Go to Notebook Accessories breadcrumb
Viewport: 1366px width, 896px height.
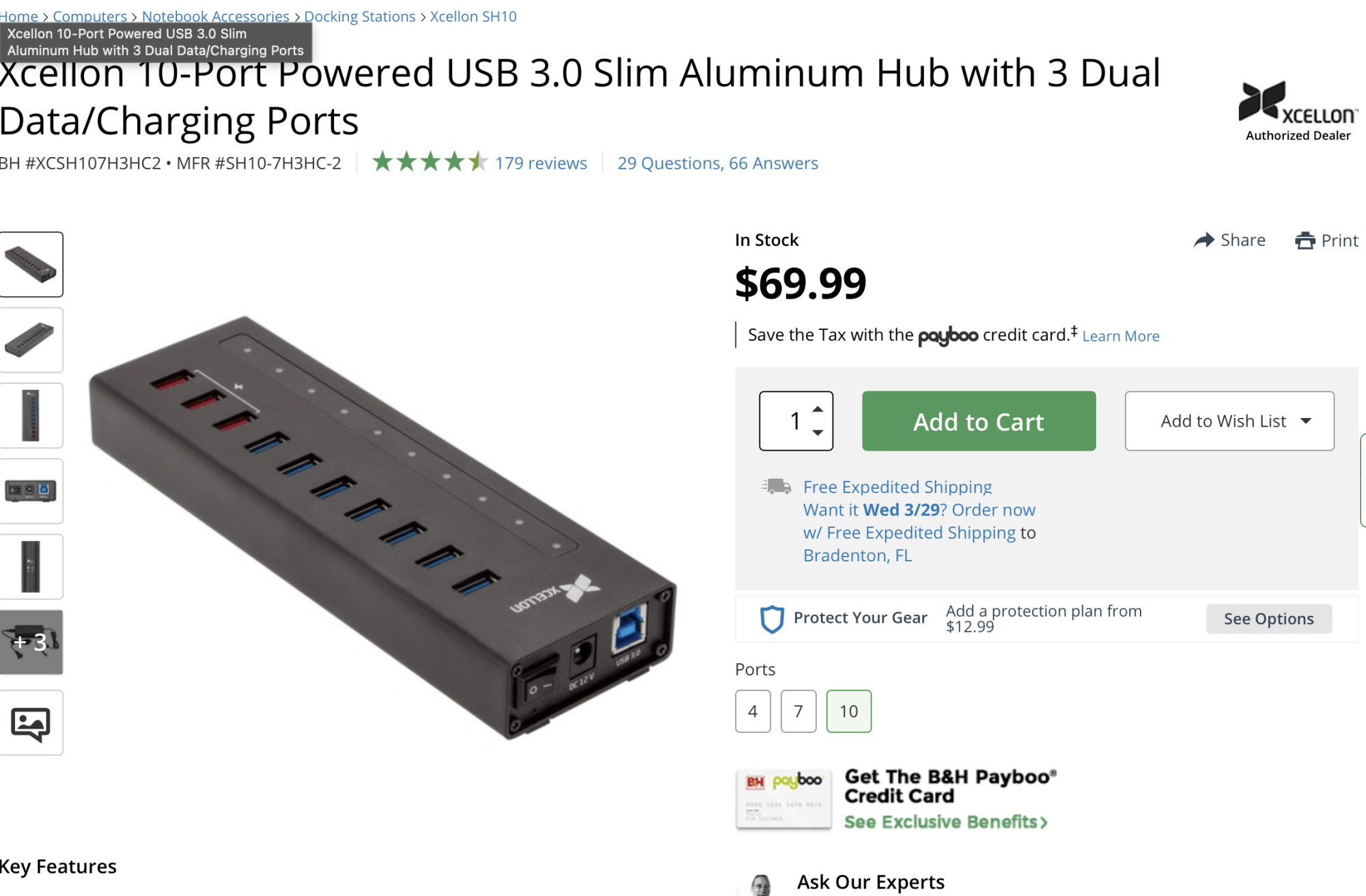pos(215,16)
